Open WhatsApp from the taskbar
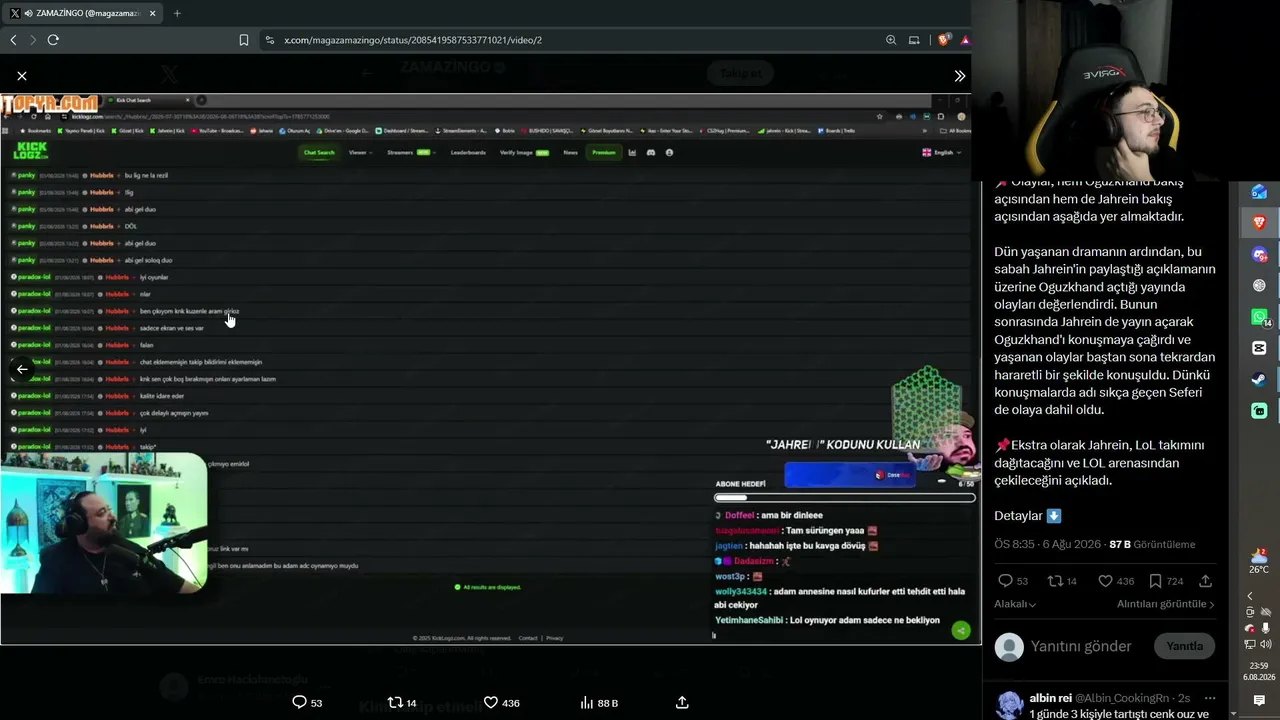Screen dimensions: 1280x720 tap(1259, 317)
